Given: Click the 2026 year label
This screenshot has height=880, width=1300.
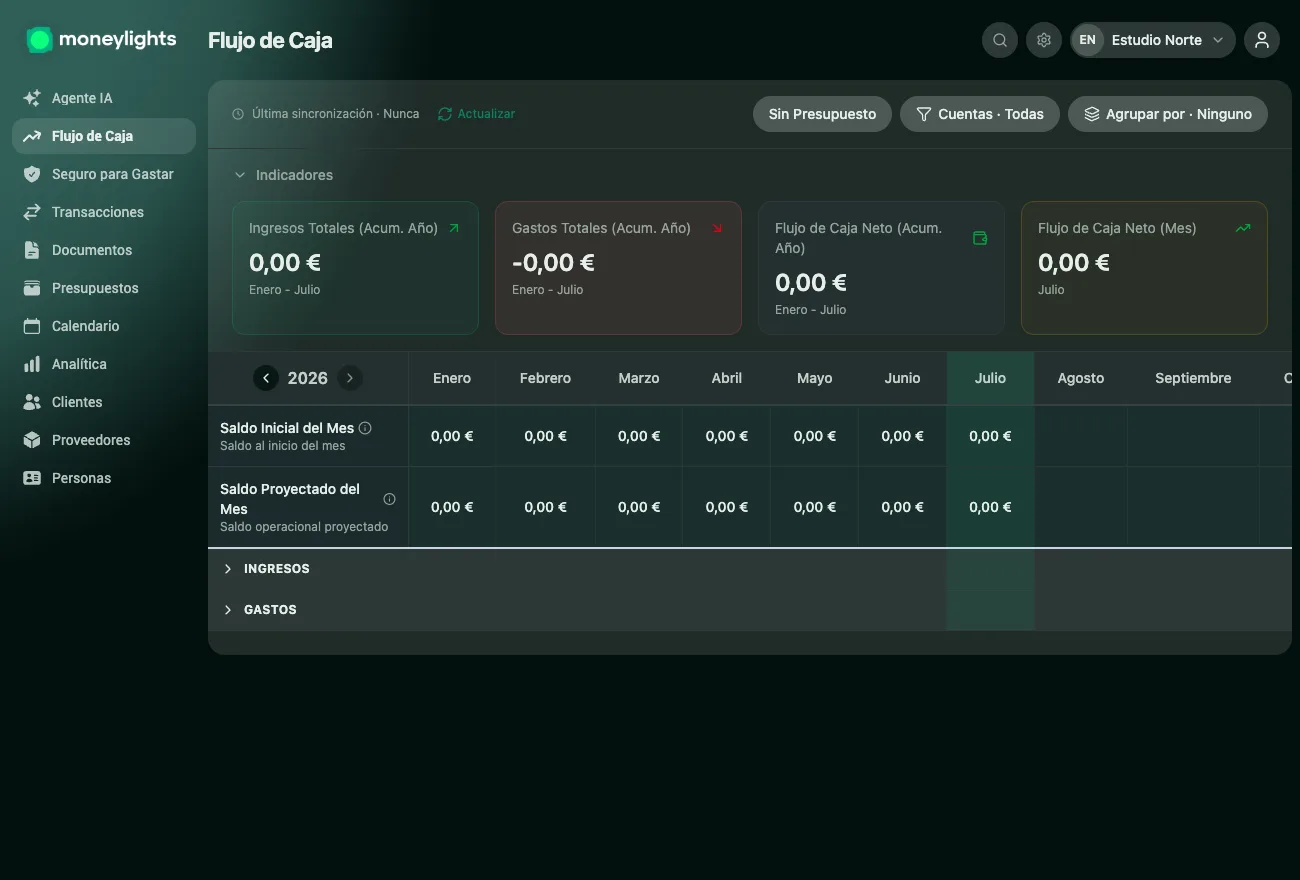Looking at the screenshot, I should click(x=308, y=378).
